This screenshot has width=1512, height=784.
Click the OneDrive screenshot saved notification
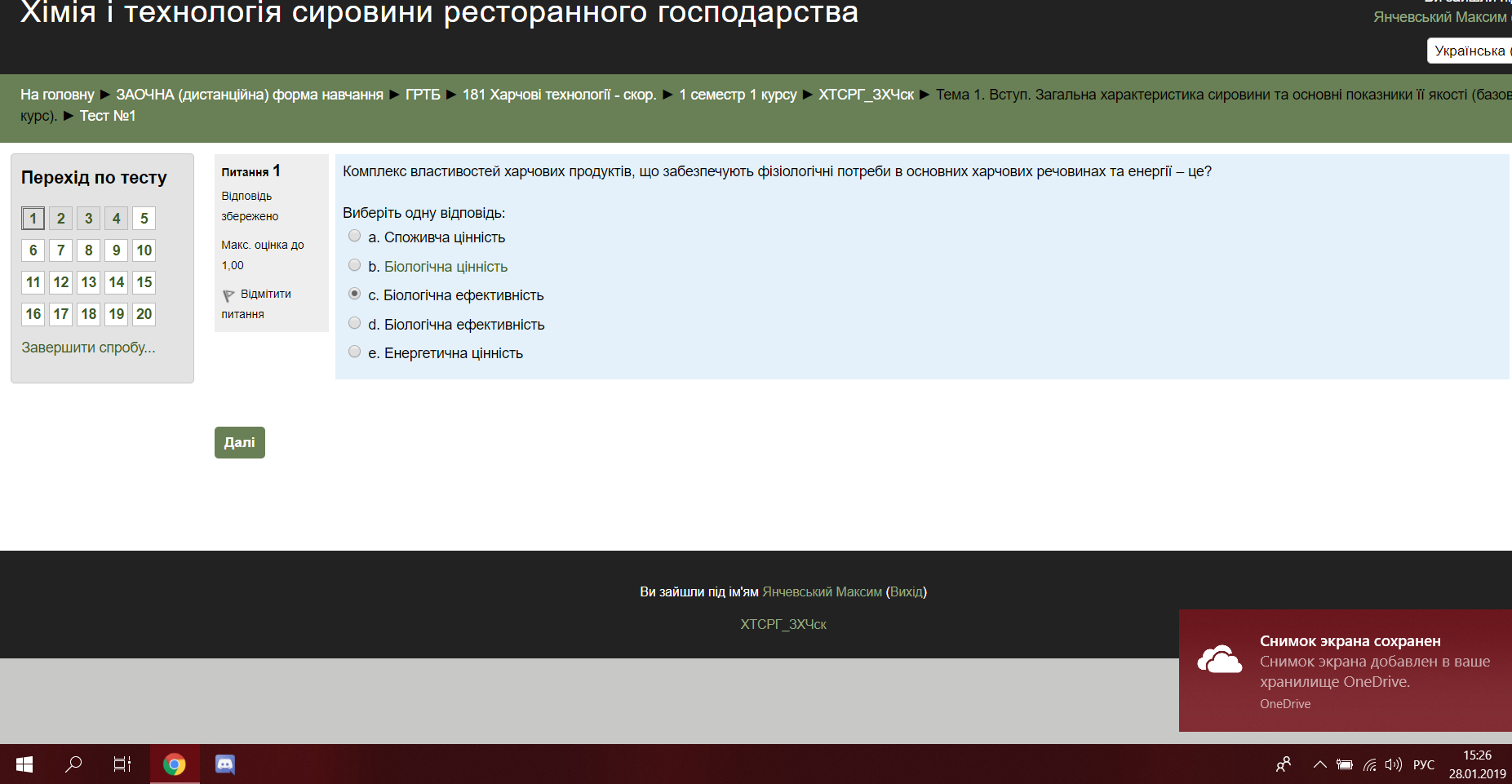1345,671
